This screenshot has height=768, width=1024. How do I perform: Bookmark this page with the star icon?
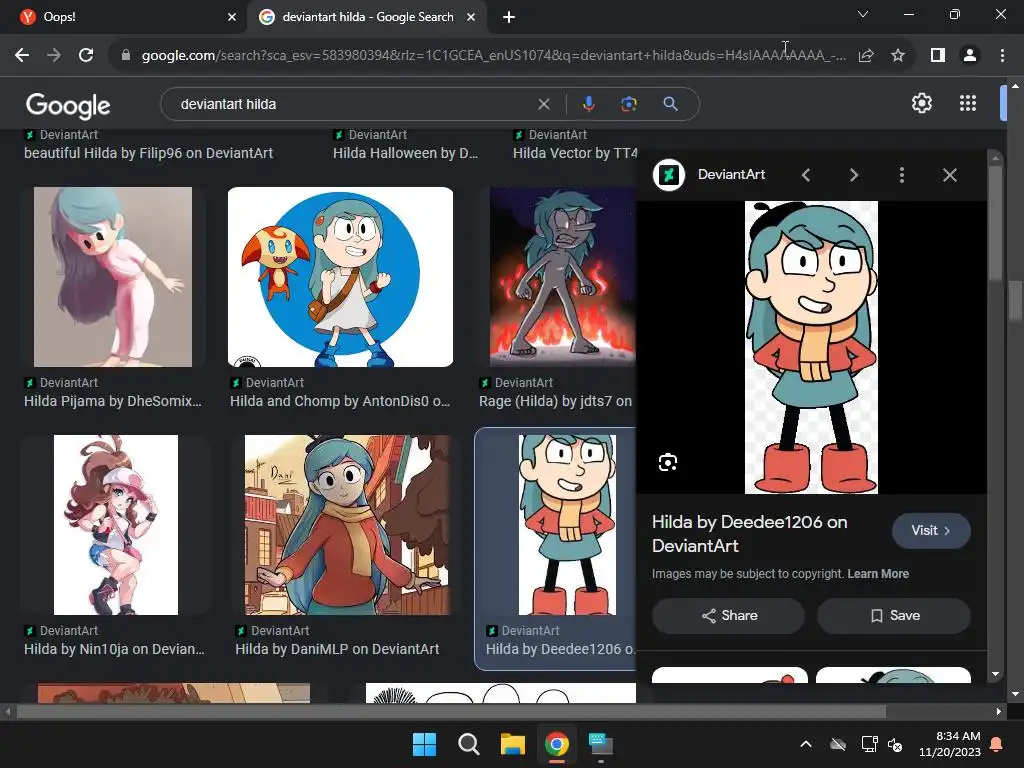[898, 56]
